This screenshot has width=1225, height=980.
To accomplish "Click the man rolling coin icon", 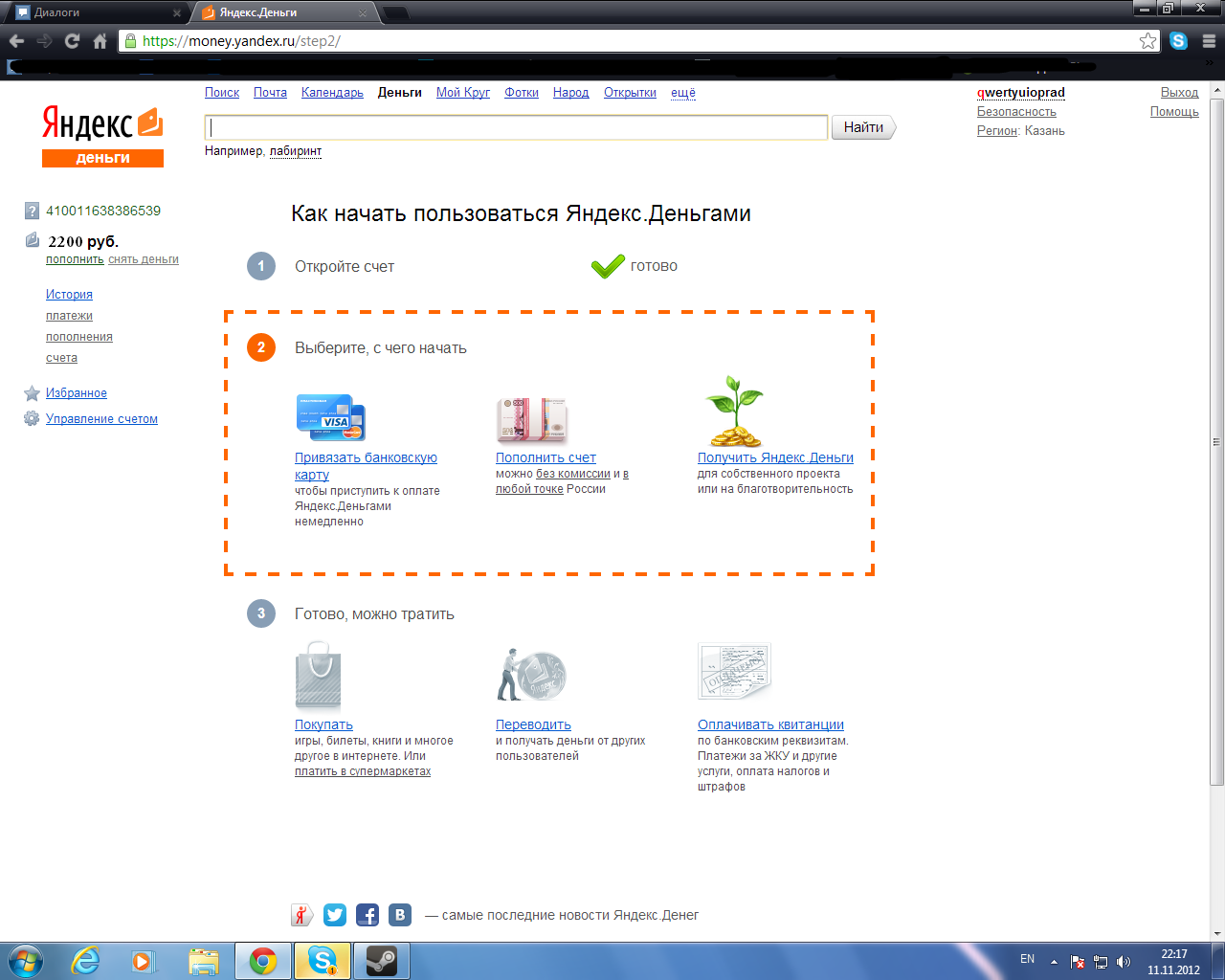I will (x=532, y=675).
